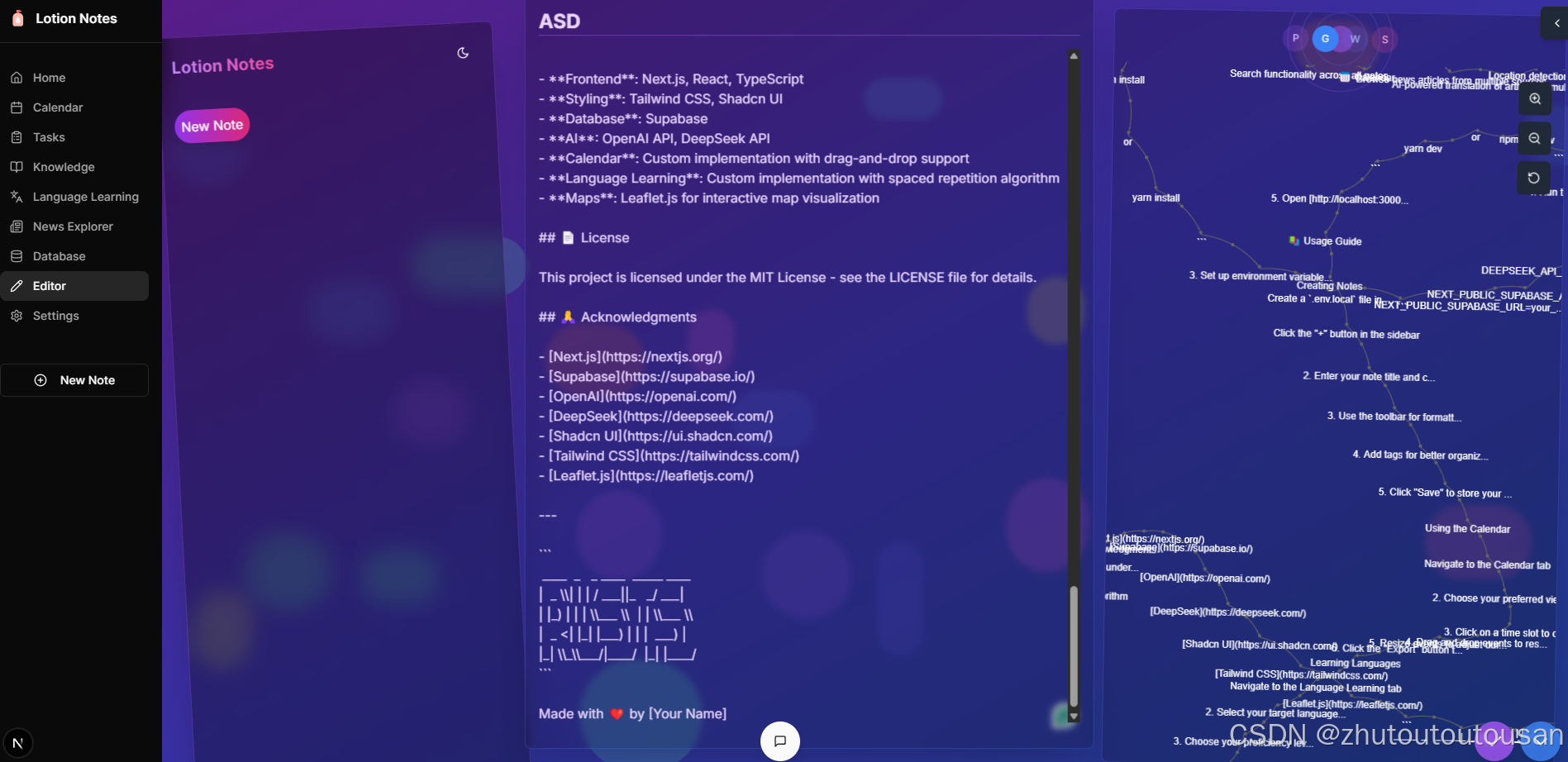The height and width of the screenshot is (762, 1568).
Task: Zoom out of the knowledge graph
Action: point(1535,139)
